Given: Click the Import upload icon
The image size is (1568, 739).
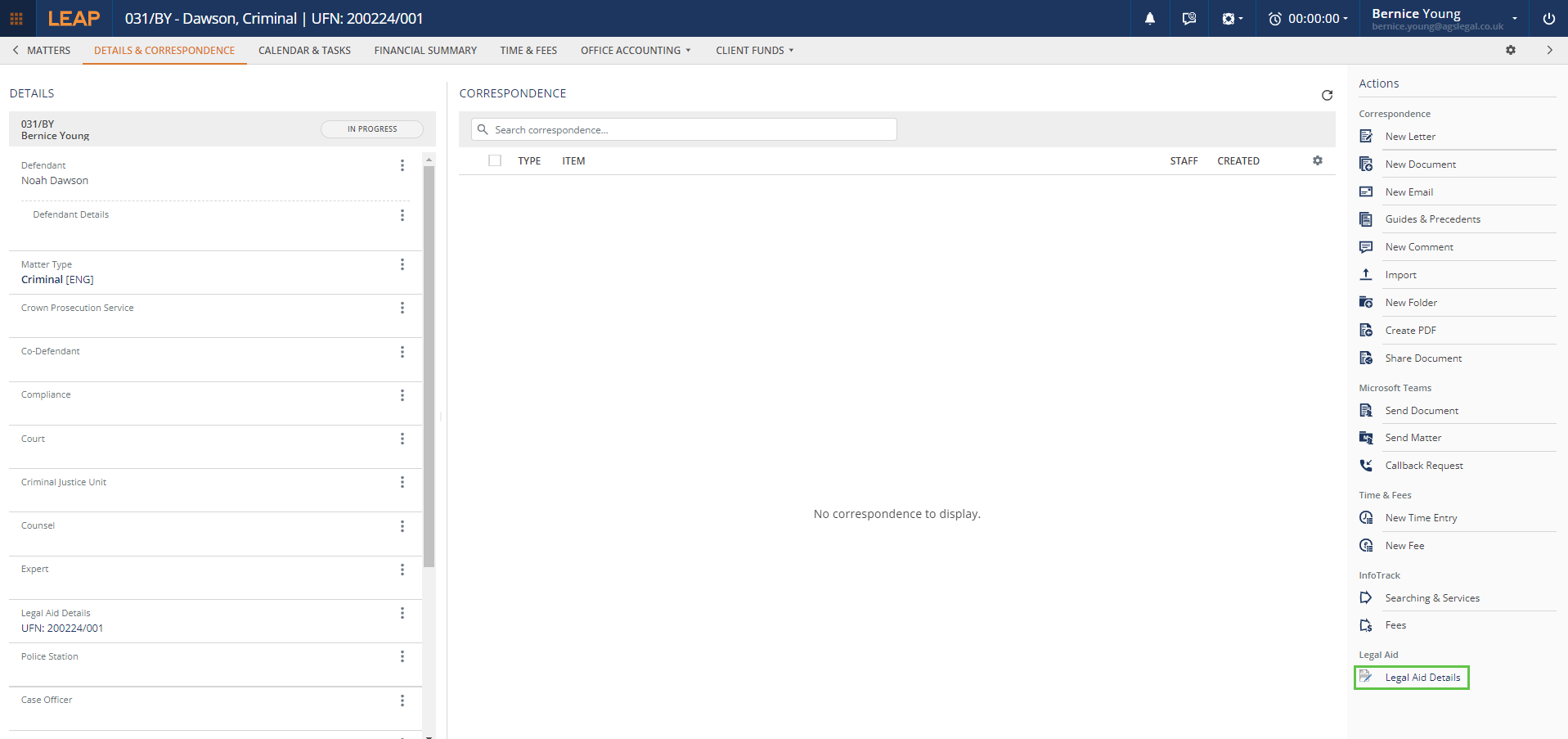Looking at the screenshot, I should pyautogui.click(x=1366, y=274).
